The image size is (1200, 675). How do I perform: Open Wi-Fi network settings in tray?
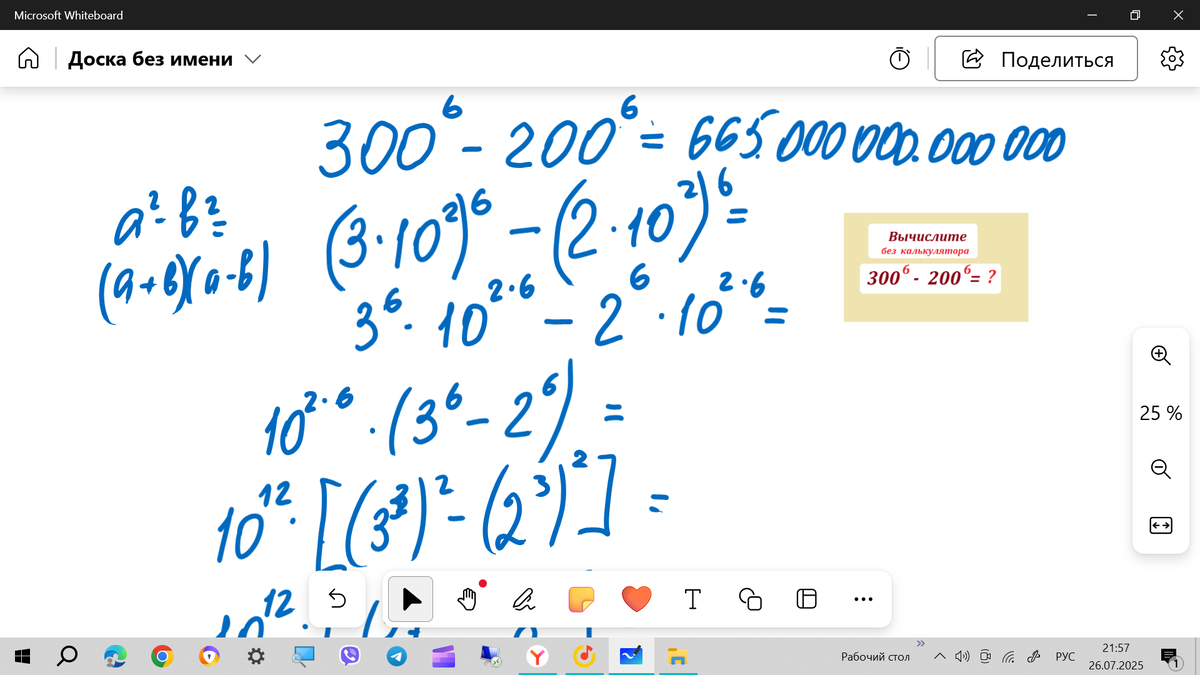point(1009,657)
